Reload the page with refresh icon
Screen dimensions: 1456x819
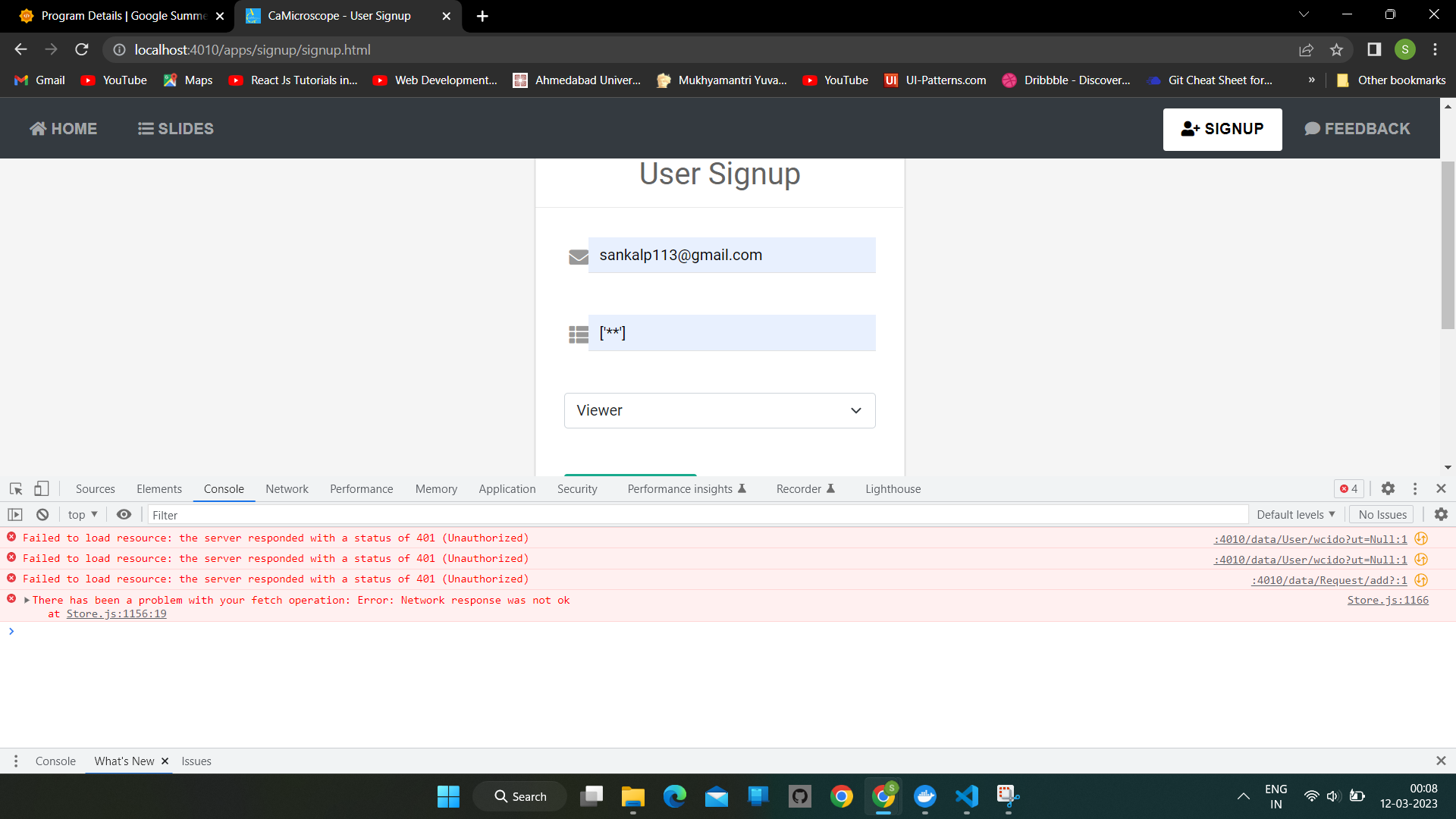pos(82,50)
